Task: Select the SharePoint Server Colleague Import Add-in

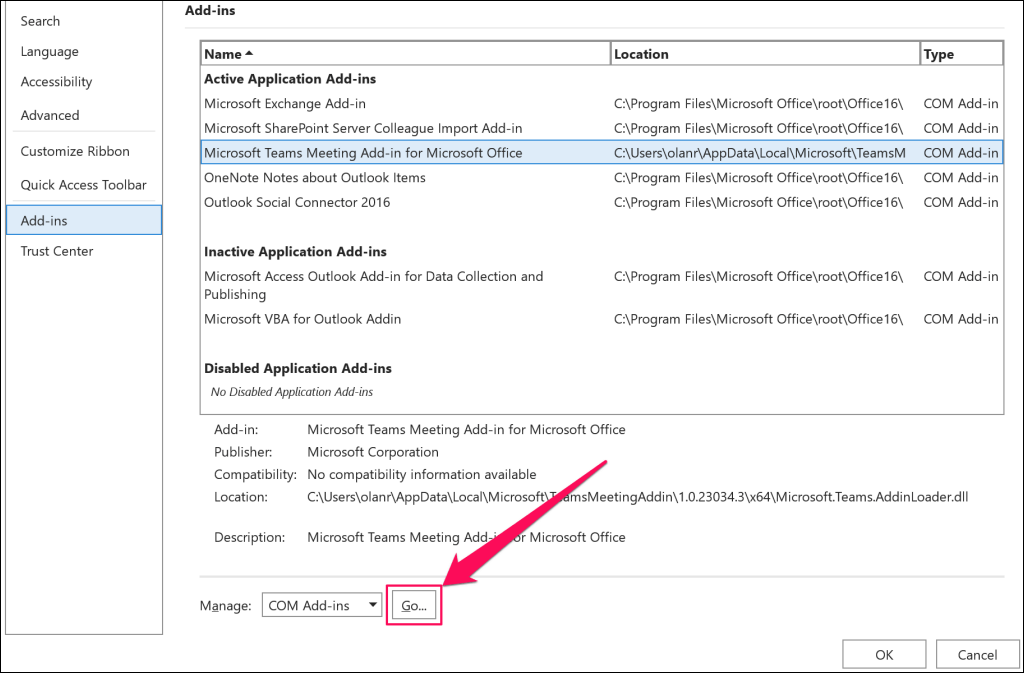Action: pyautogui.click(x=363, y=128)
